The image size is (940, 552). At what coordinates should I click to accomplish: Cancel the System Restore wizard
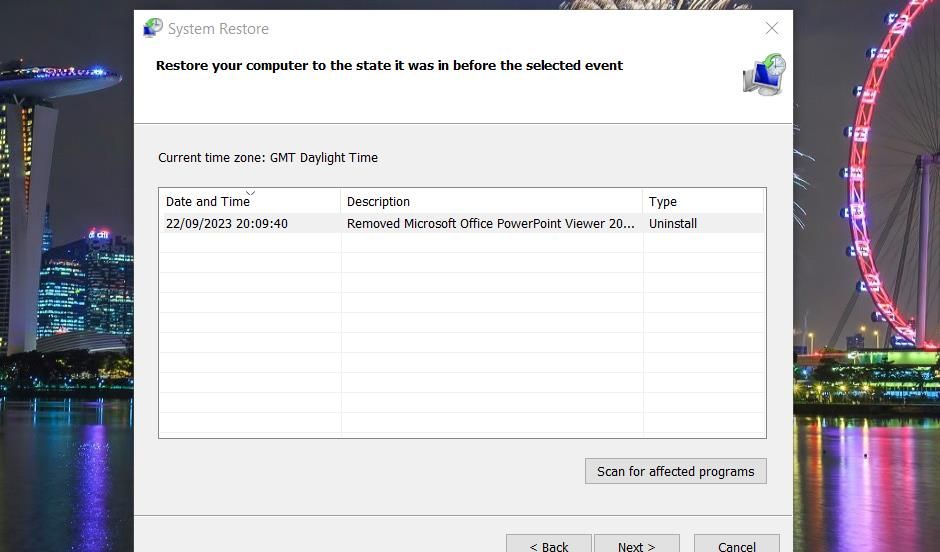pos(736,546)
